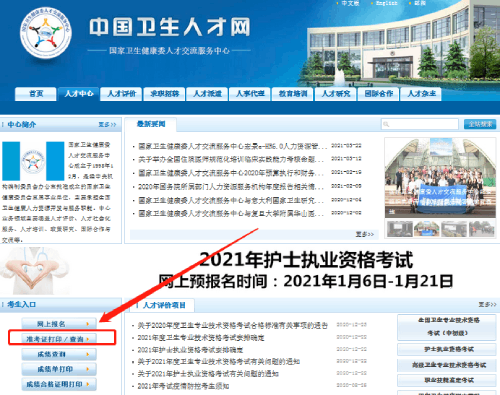
Task: Open news about 复旦大学附属华山医院
Action: (231, 213)
